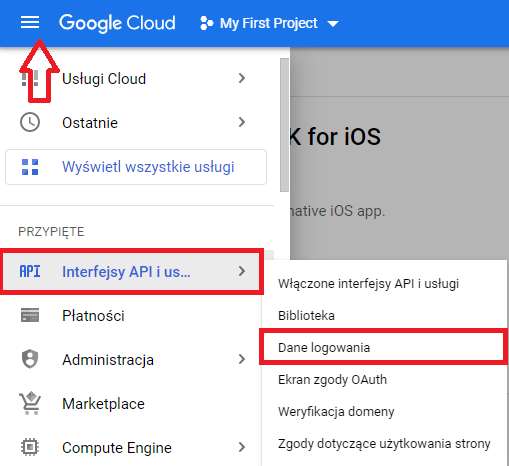Click the Wyświetl wszystkie usługi button
509x466 pixels.
tap(136, 167)
